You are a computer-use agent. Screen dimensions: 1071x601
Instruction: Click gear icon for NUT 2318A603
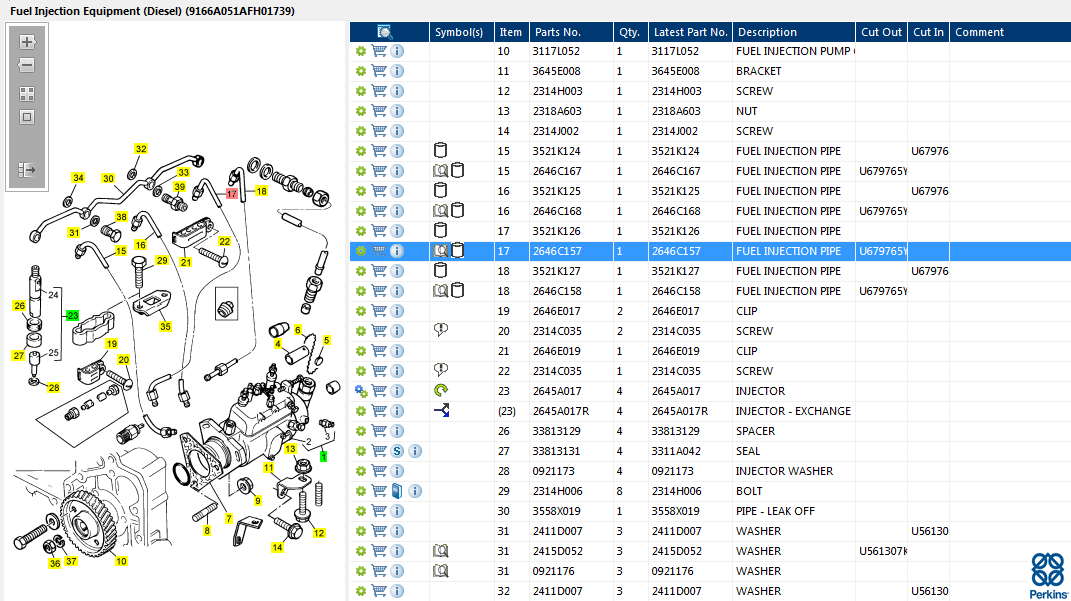coord(361,111)
